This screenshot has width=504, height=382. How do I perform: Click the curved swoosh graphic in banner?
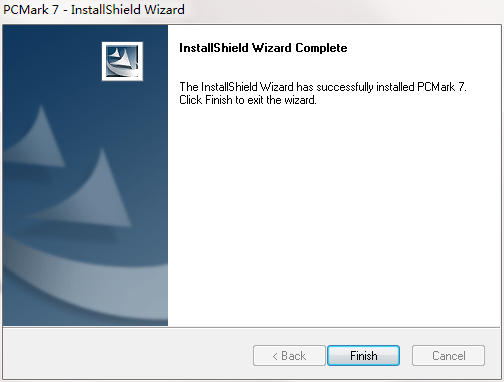pos(85,285)
